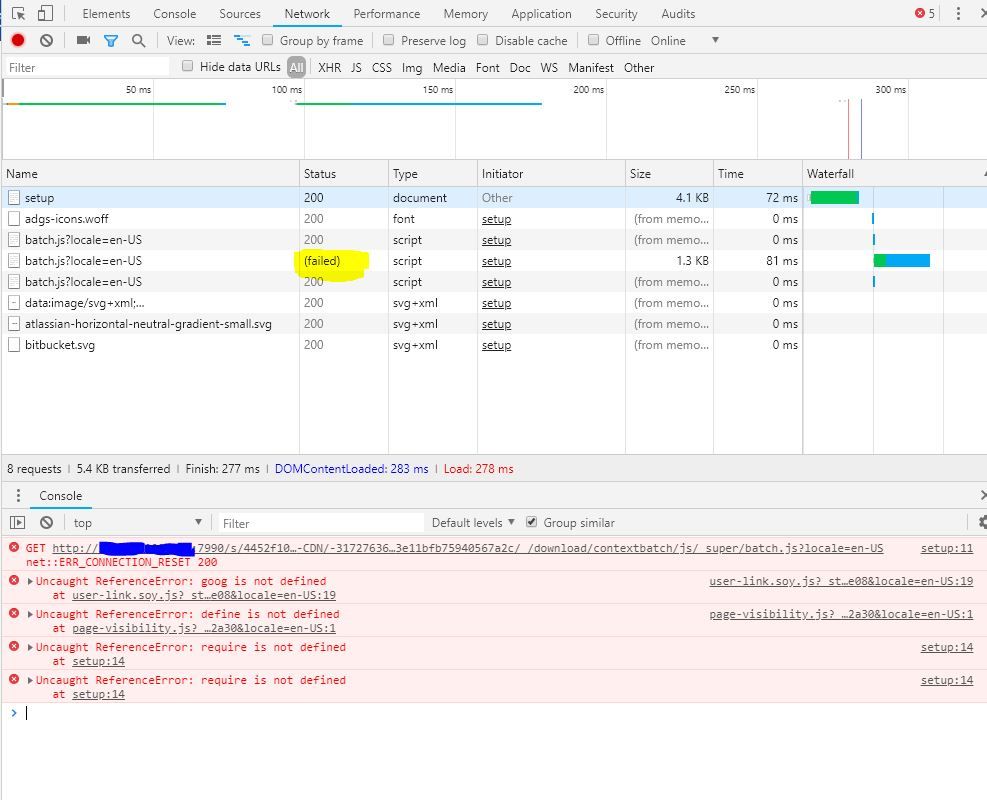Open the red error count indicator
The image size is (987, 800).
(924, 13)
